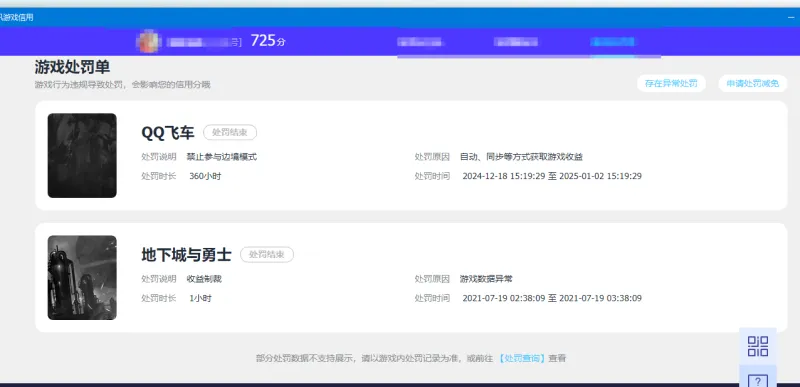
Task: Click the blurred user avatar
Action: click(149, 41)
